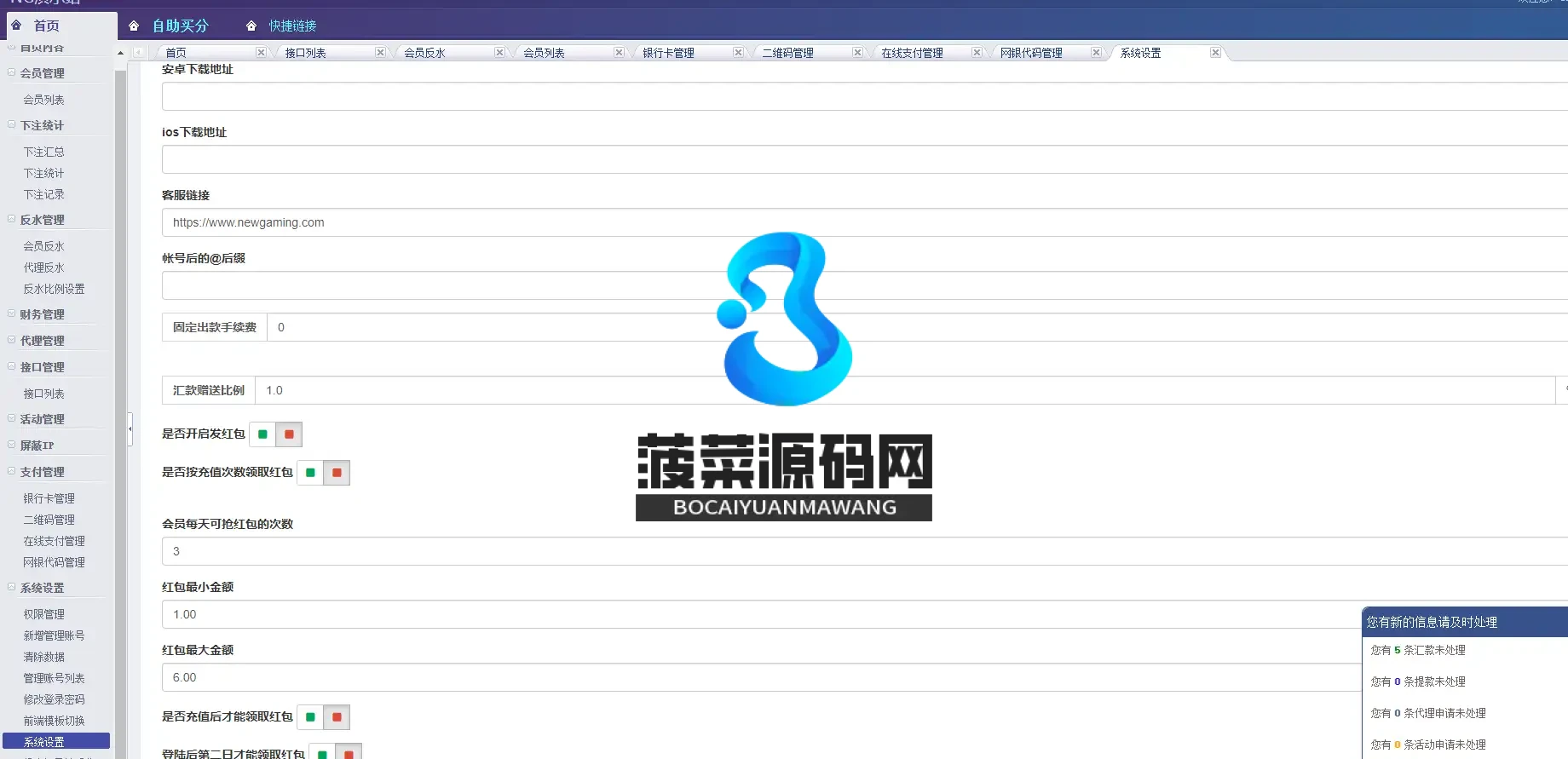Collapse the 系统设置 sidebar group
This screenshot has height=759, width=1568.
12,587
